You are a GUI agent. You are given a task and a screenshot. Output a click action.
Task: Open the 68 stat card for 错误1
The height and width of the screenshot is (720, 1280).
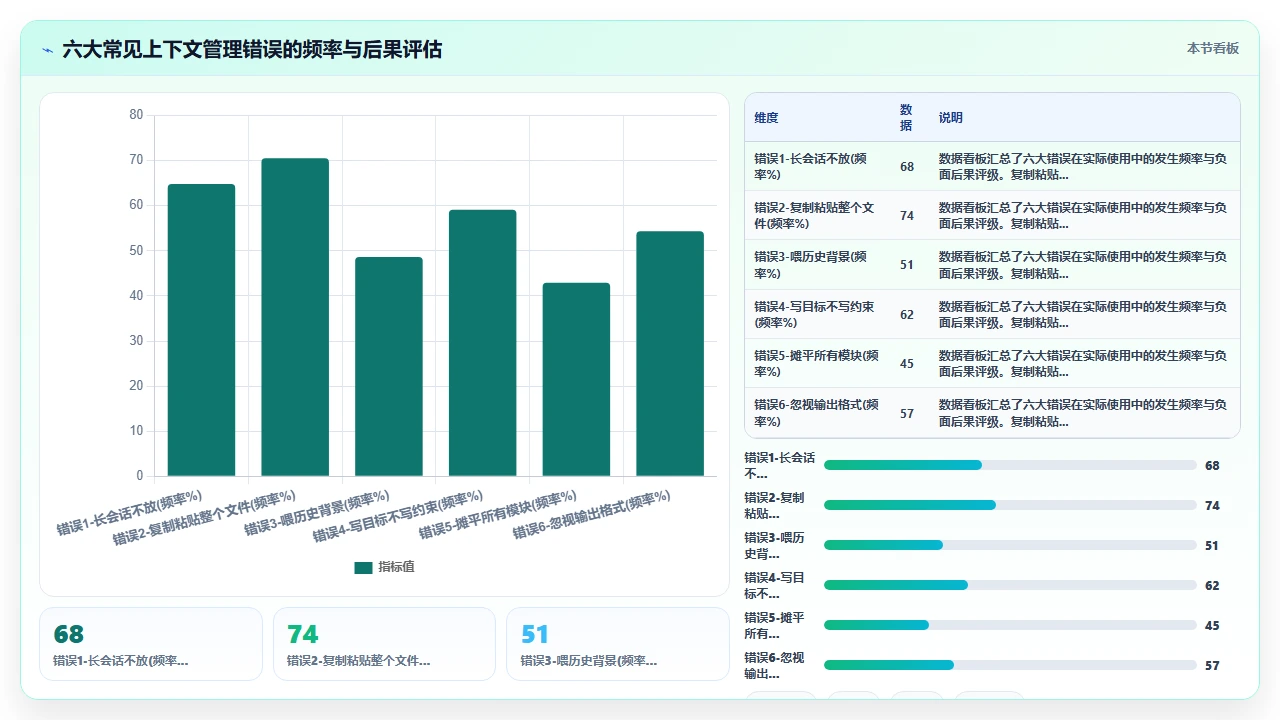coord(151,644)
